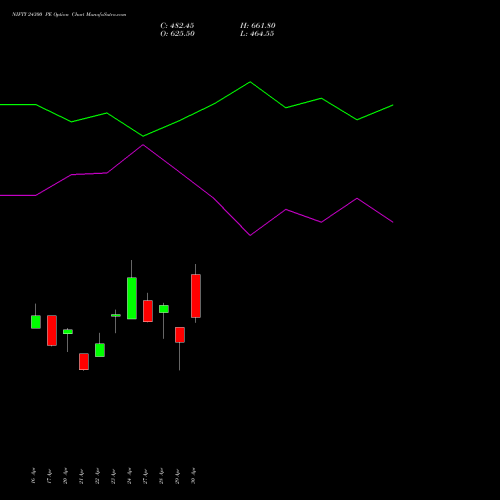The image size is (500, 500).
Task: Click the low value "L: 464.55"
Action: (257, 34)
